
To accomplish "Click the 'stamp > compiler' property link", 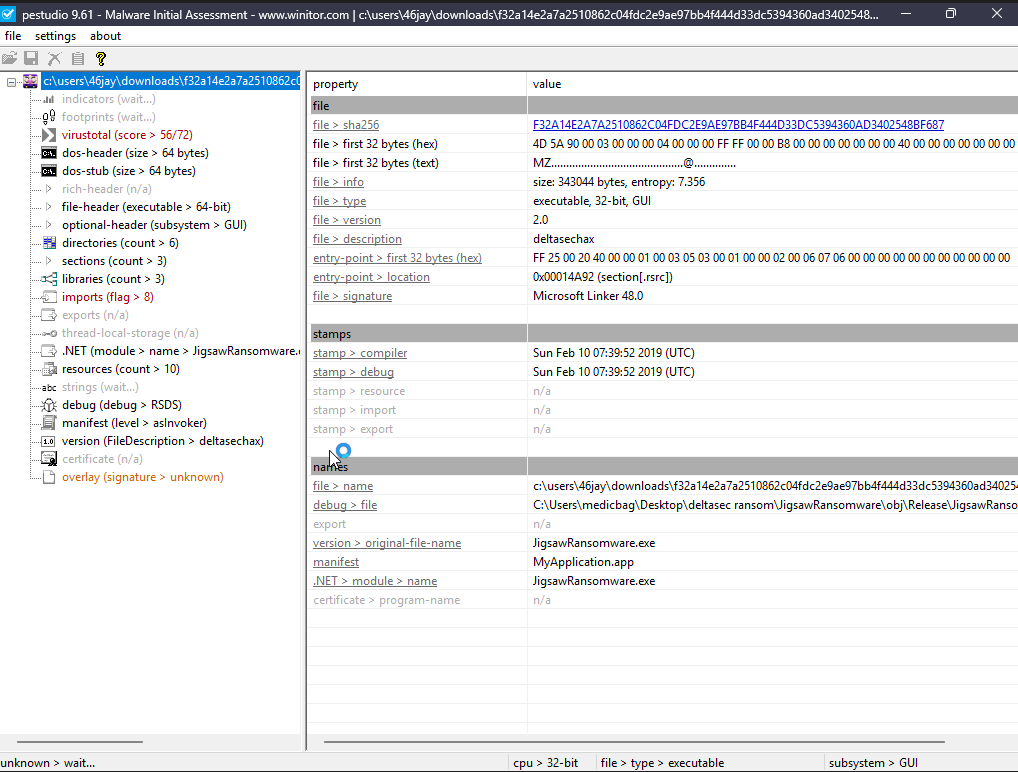I will point(360,353).
